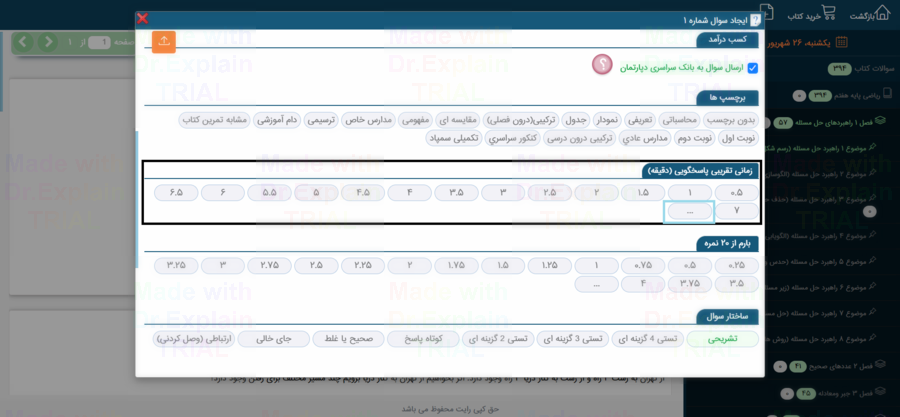900x417 pixels.
Task: Click the pin icon of موضوع 1
Action: click(x=873, y=148)
